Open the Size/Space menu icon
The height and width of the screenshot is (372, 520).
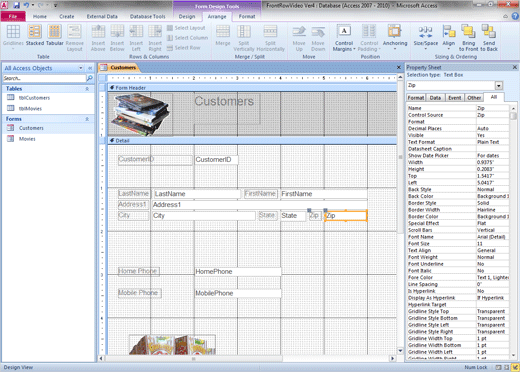426,32
